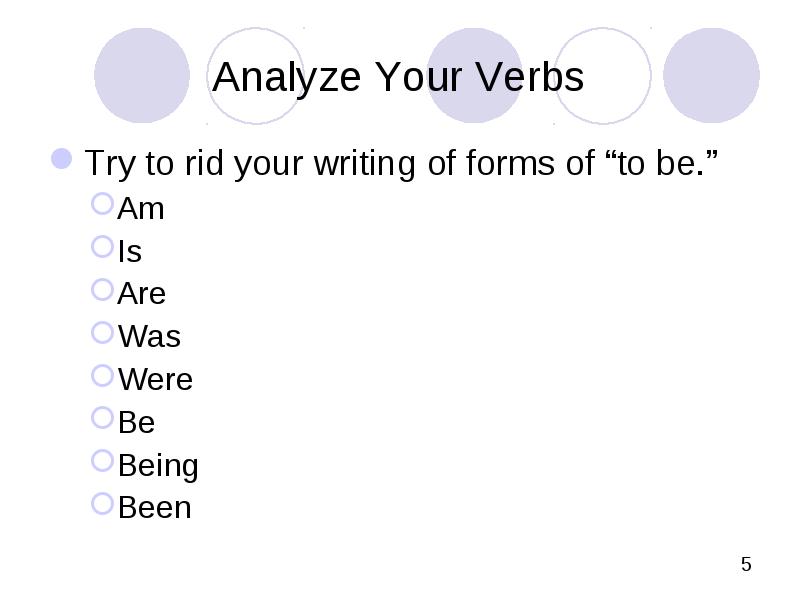
Task: Click the word Been in list
Action: click(155, 508)
